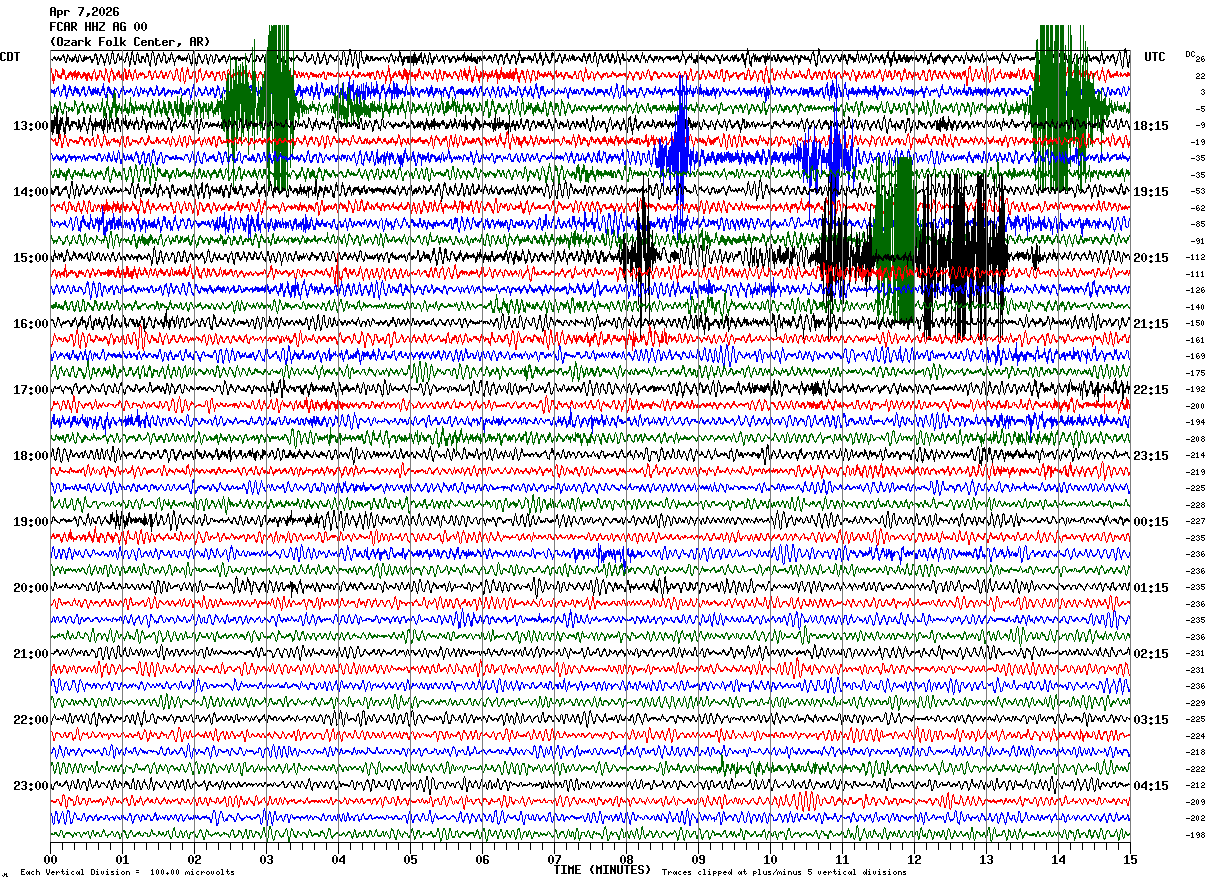The image size is (1210, 886).
Task: Click the '14:00' CDT time label
Action: pos(30,192)
